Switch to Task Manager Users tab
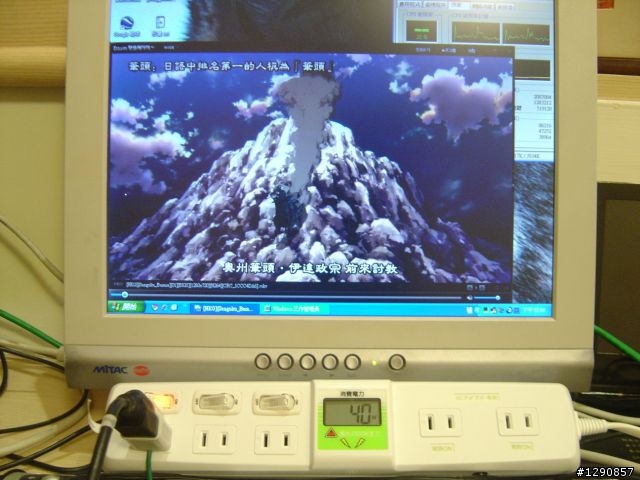Image resolution: width=640 pixels, height=480 pixels. [x=505, y=7]
